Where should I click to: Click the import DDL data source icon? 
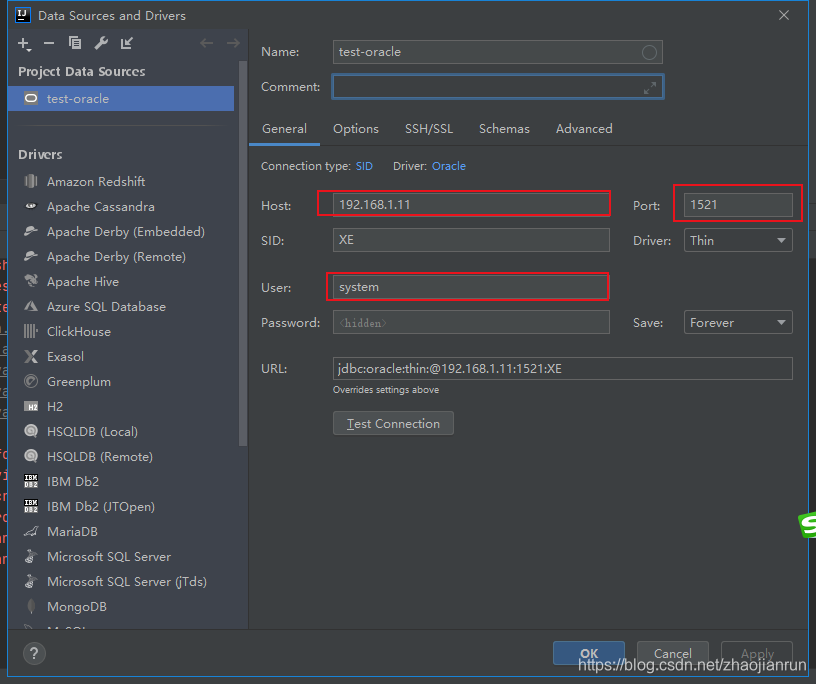pyautogui.click(x=126, y=43)
